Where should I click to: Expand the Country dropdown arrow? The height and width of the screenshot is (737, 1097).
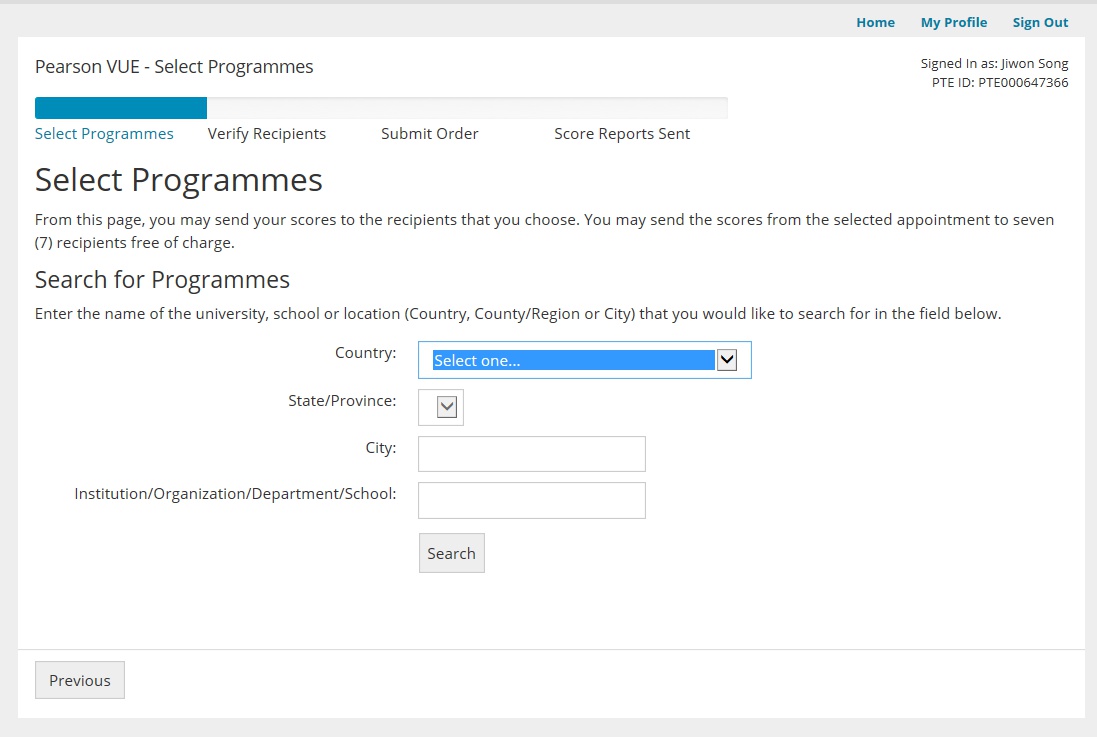click(x=727, y=361)
